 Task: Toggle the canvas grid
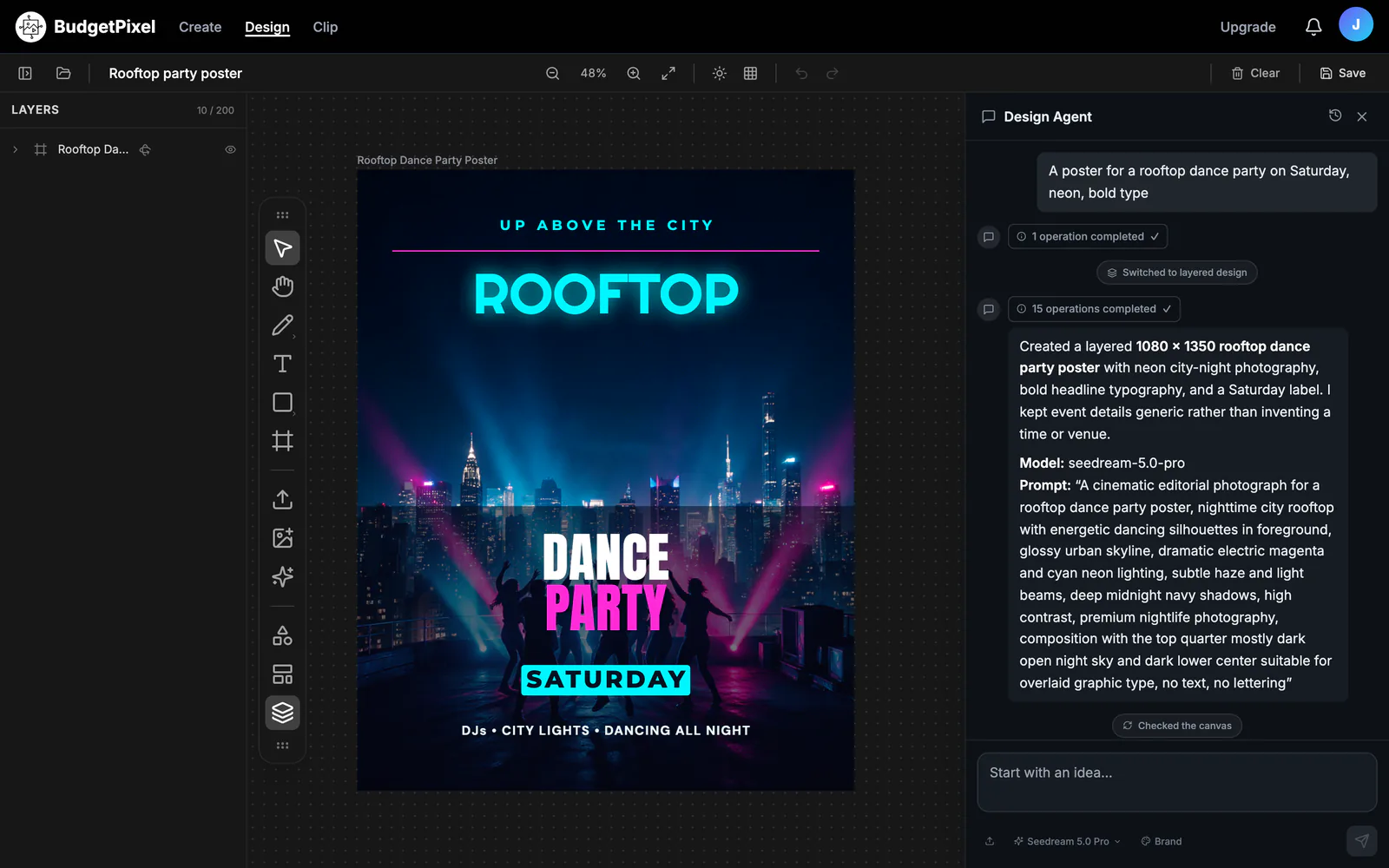coord(751,74)
